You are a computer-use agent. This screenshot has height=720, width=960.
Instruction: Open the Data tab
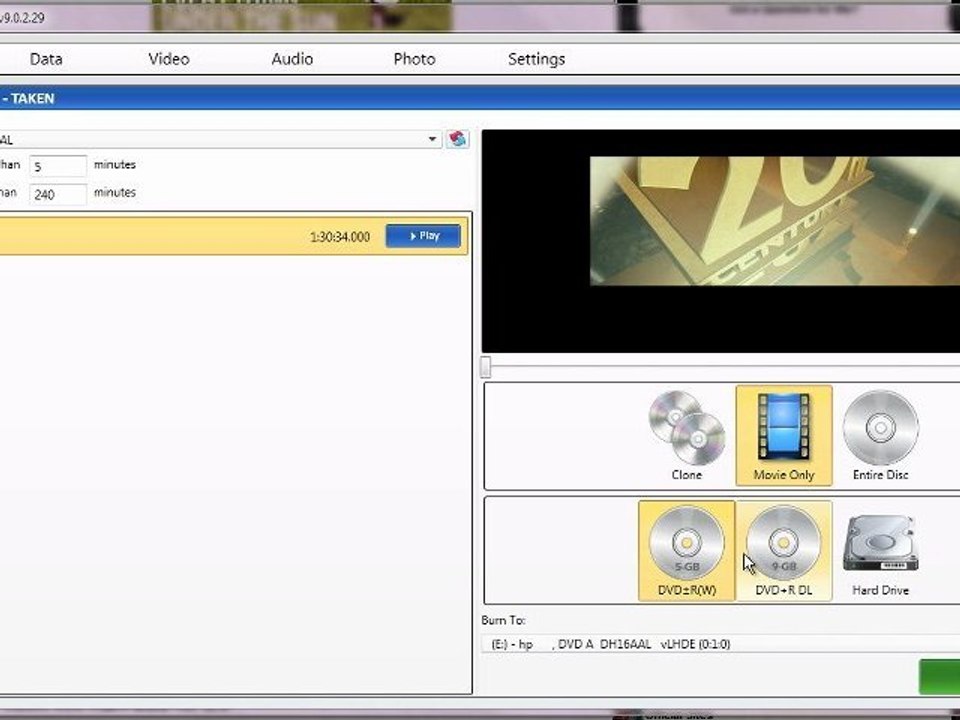tap(46, 59)
